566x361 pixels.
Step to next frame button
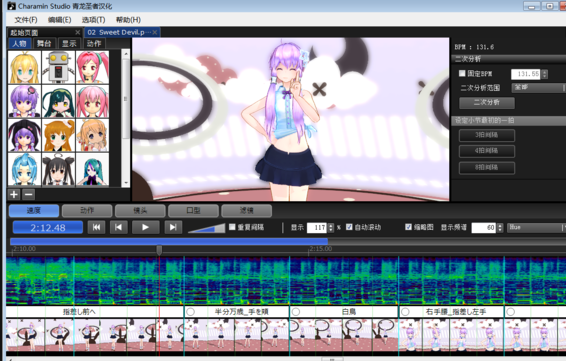173,227
